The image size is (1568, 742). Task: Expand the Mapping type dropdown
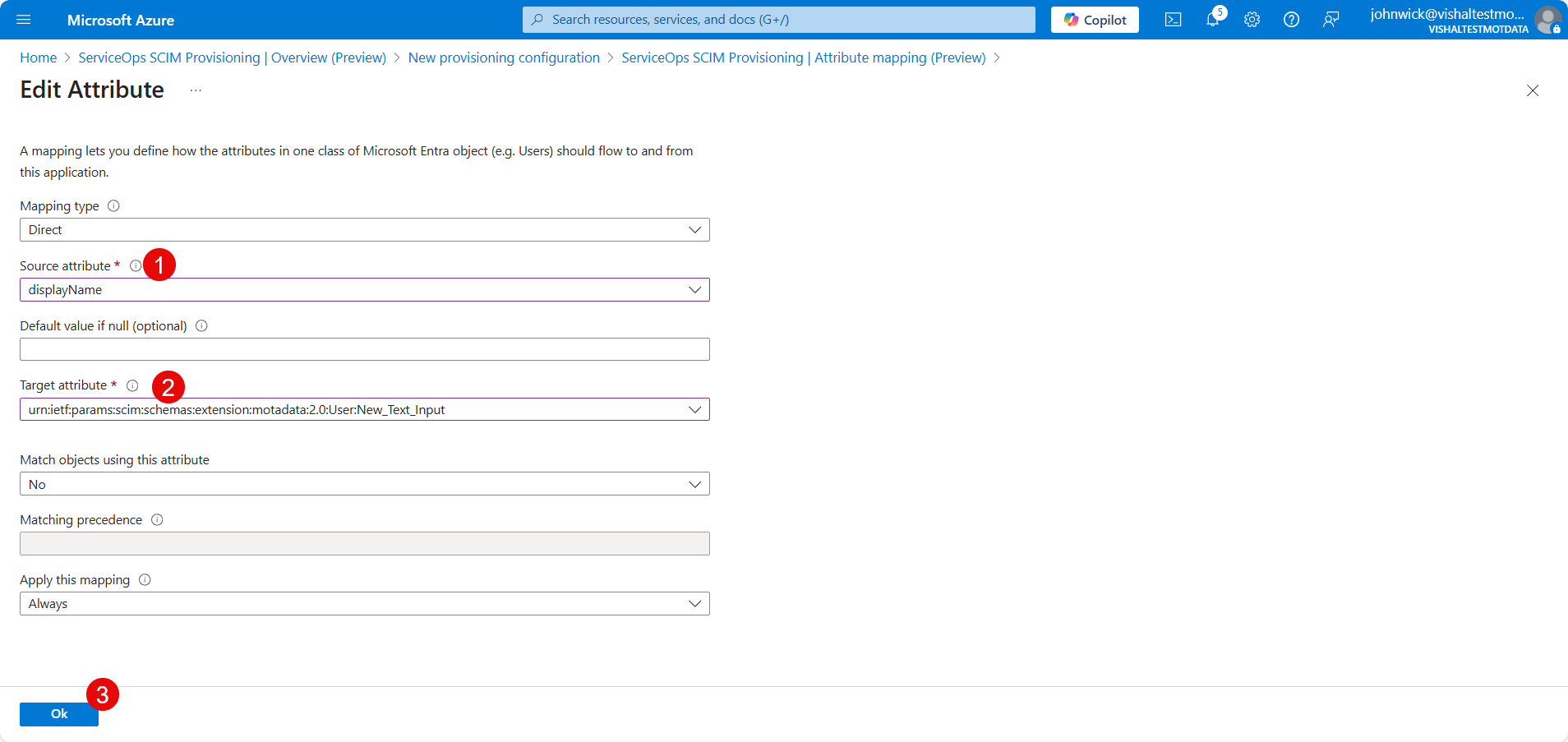[364, 230]
